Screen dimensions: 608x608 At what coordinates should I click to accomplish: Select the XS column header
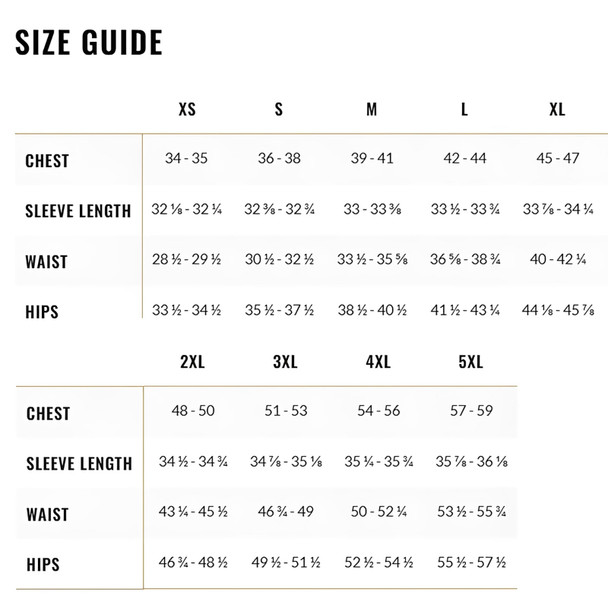[187, 110]
